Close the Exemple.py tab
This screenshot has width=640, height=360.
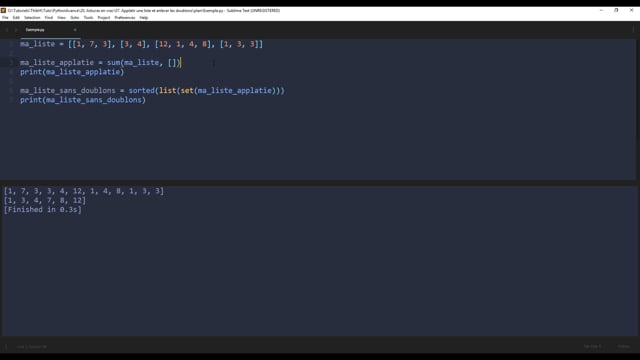coord(75,30)
